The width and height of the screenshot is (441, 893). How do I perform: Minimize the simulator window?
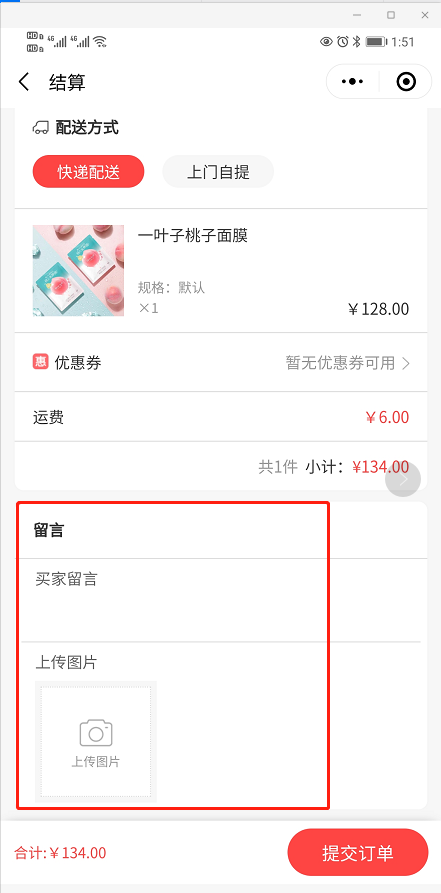tap(357, 15)
